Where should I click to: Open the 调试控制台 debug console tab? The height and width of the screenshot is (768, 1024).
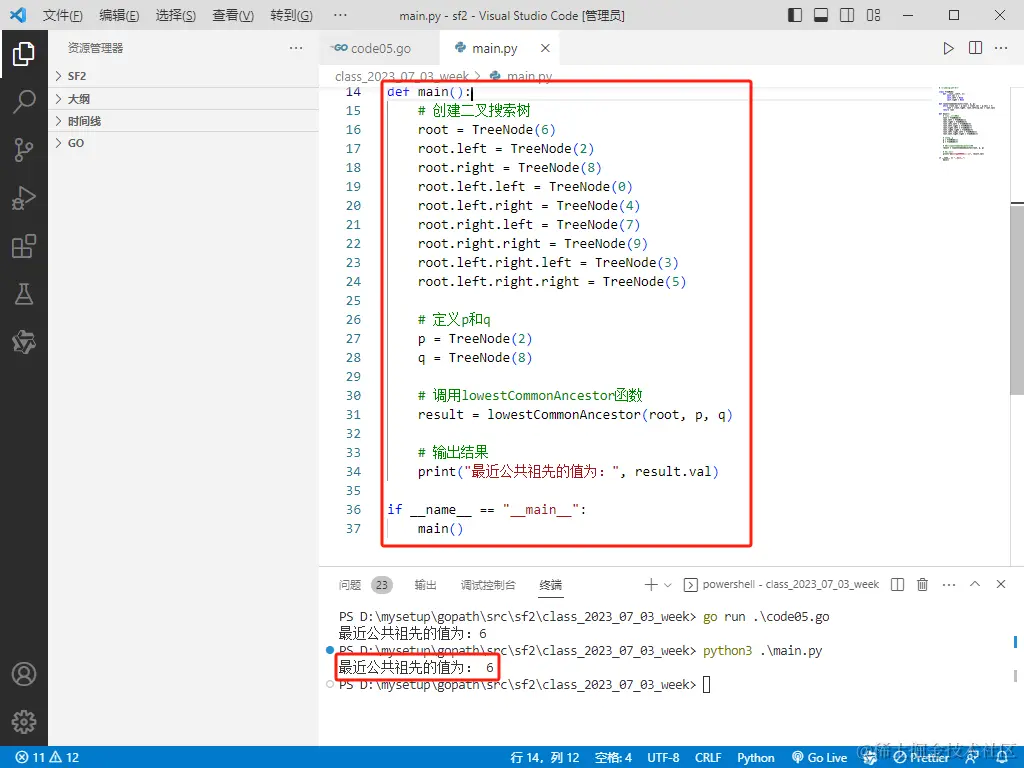tap(488, 585)
